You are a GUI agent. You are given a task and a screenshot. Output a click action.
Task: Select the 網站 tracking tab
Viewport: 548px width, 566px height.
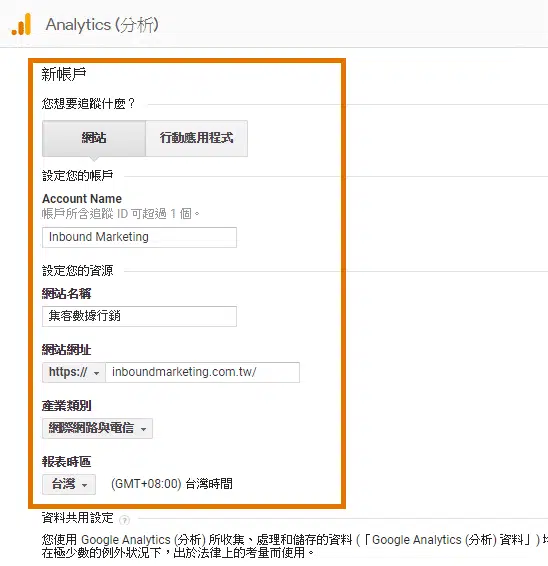(94, 138)
